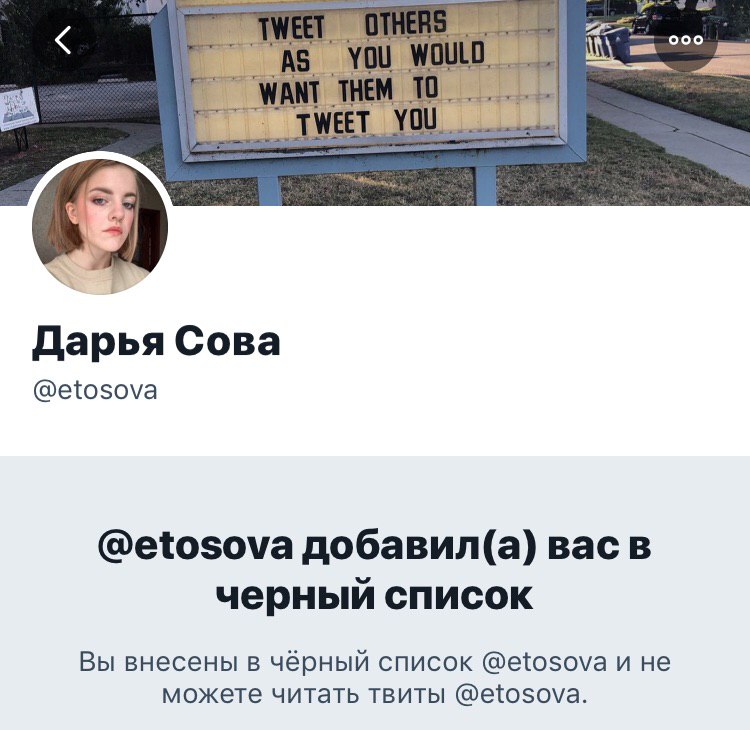750x730 pixels.
Task: Click the 'AS YOU WOULD' line on sign
Action: pyautogui.click(x=383, y=57)
